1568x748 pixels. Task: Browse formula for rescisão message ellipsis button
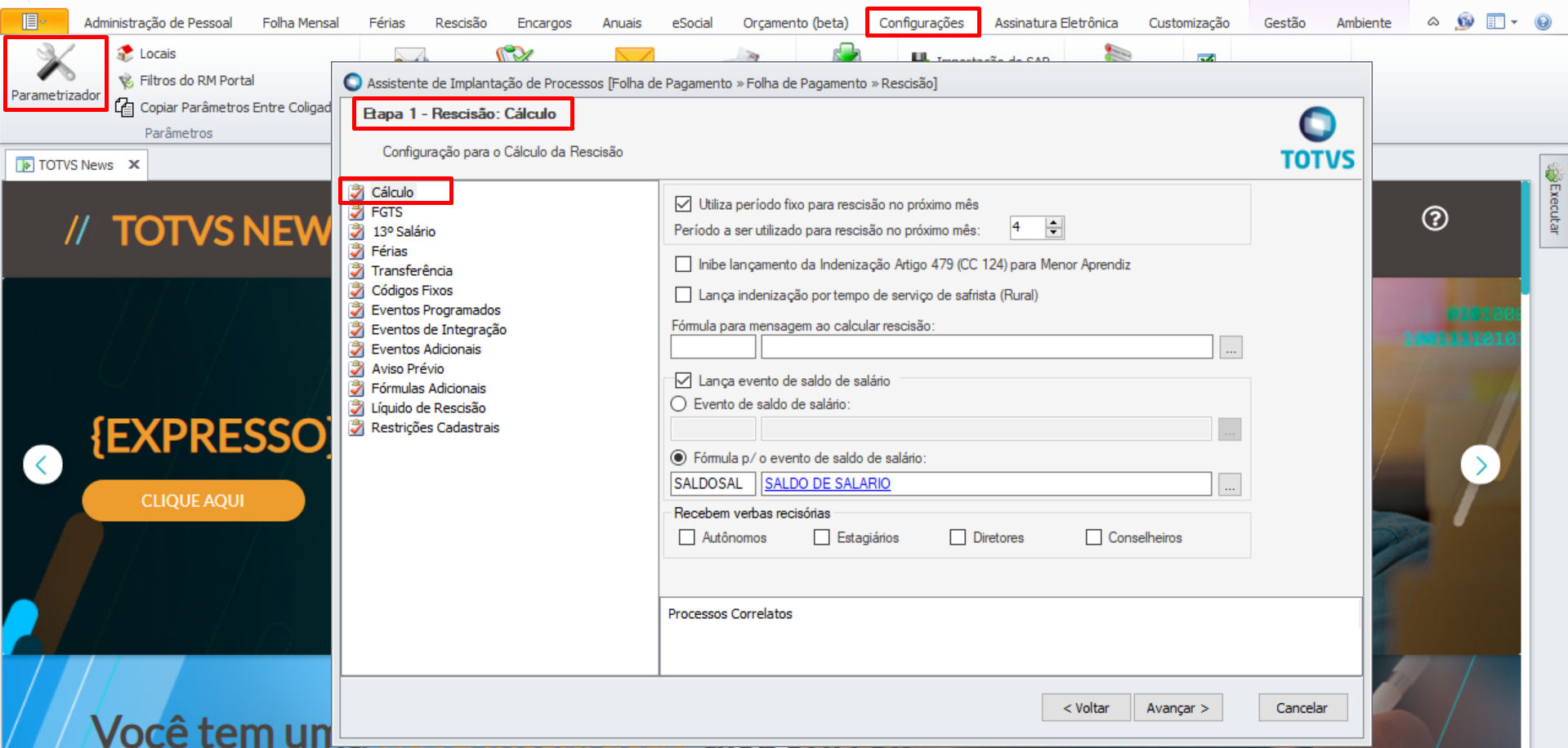click(1231, 348)
